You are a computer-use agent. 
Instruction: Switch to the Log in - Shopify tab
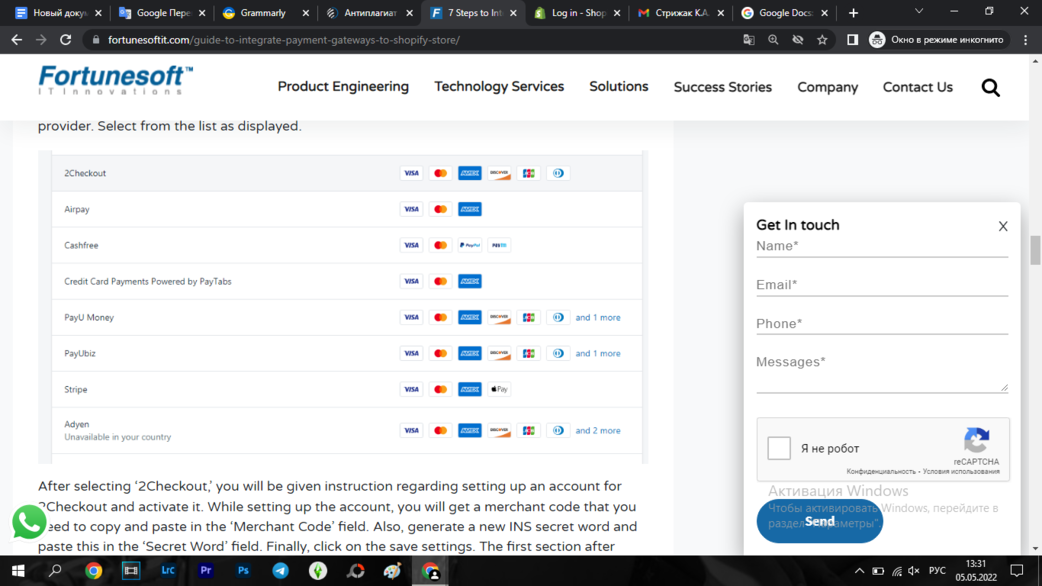[x=577, y=13]
